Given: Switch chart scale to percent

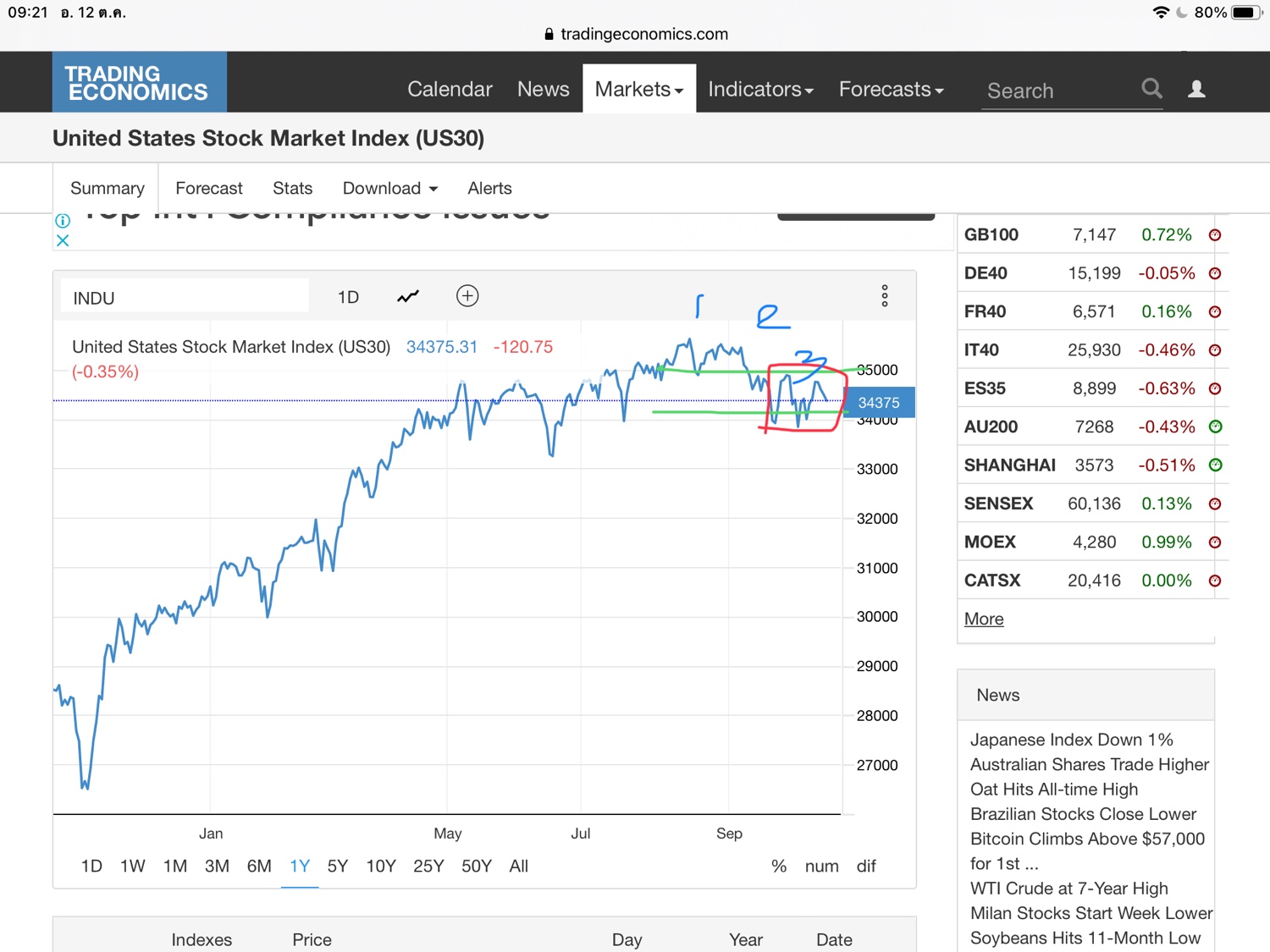Looking at the screenshot, I should pos(779,866).
